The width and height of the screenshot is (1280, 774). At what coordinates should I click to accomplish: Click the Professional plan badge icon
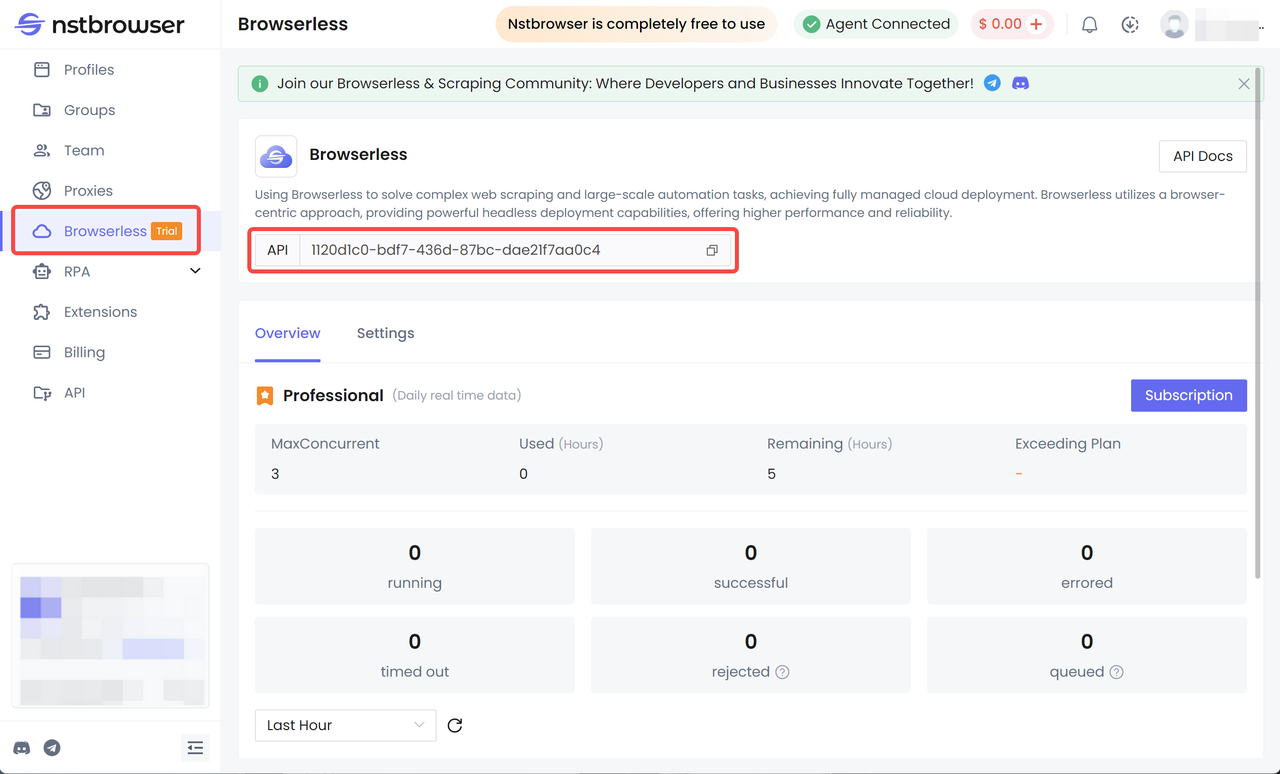pos(265,396)
